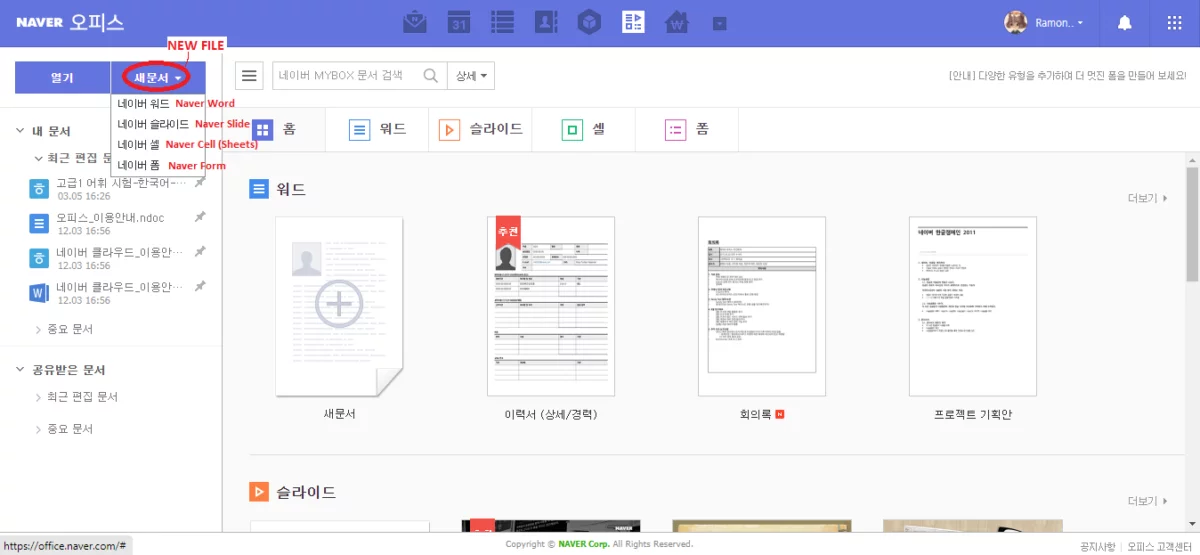The width and height of the screenshot is (1200, 555).
Task: Click 더보기 link in 워드 section
Action: [1147, 198]
